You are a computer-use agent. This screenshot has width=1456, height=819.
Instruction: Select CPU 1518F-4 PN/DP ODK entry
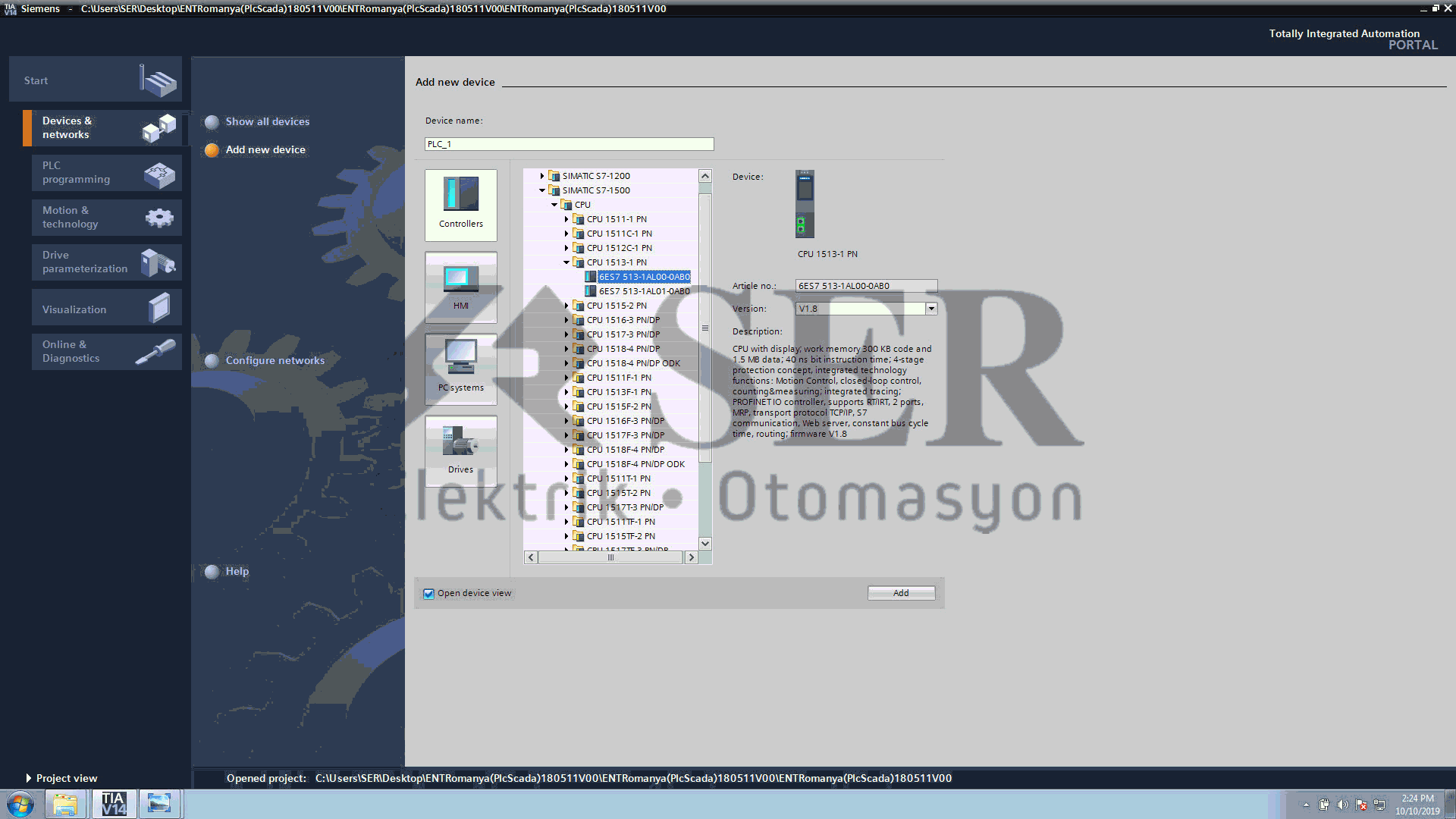(635, 464)
